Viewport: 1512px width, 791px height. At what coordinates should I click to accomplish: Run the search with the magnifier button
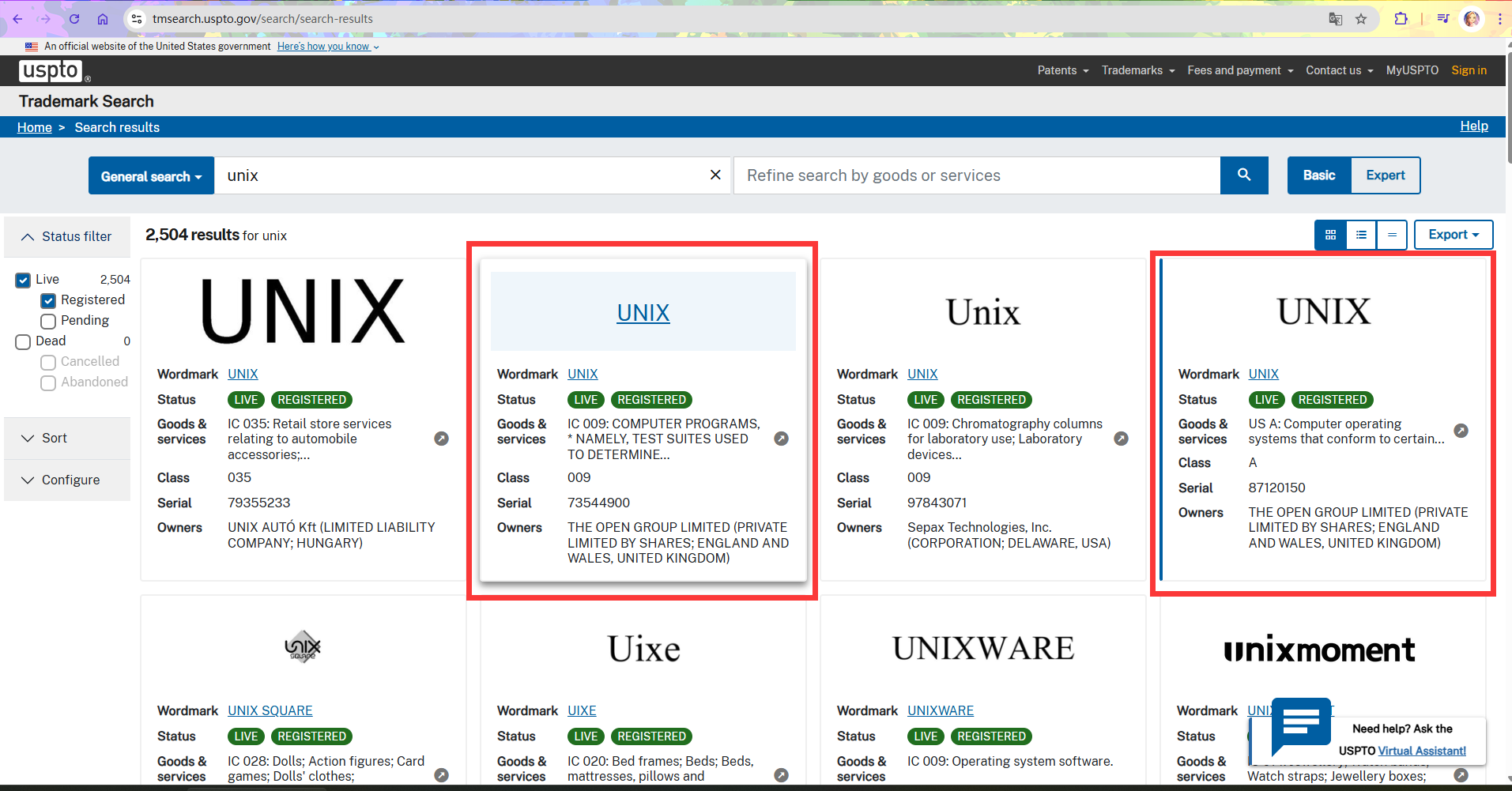click(x=1244, y=175)
